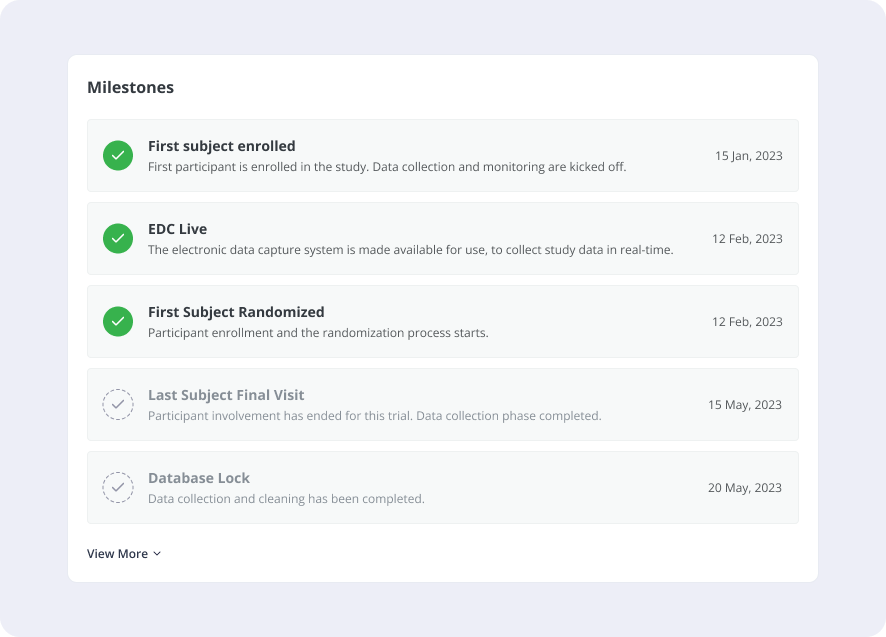Screen dimensions: 886x637
Task: Select Last Subject Final Visit title
Action: pyautogui.click(x=226, y=395)
